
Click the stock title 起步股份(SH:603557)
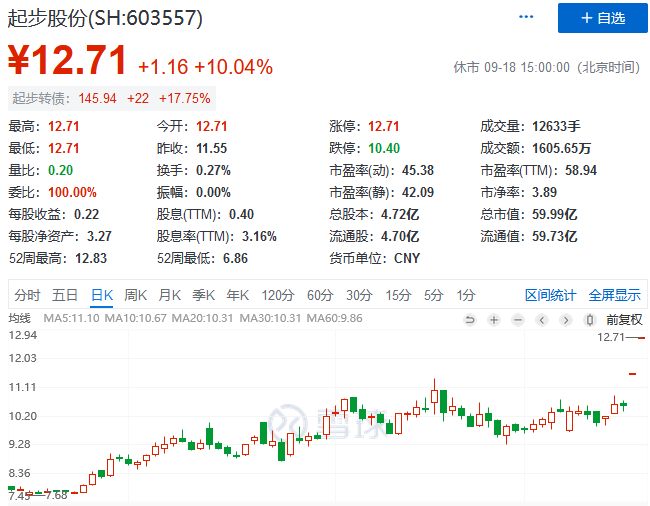(105, 18)
